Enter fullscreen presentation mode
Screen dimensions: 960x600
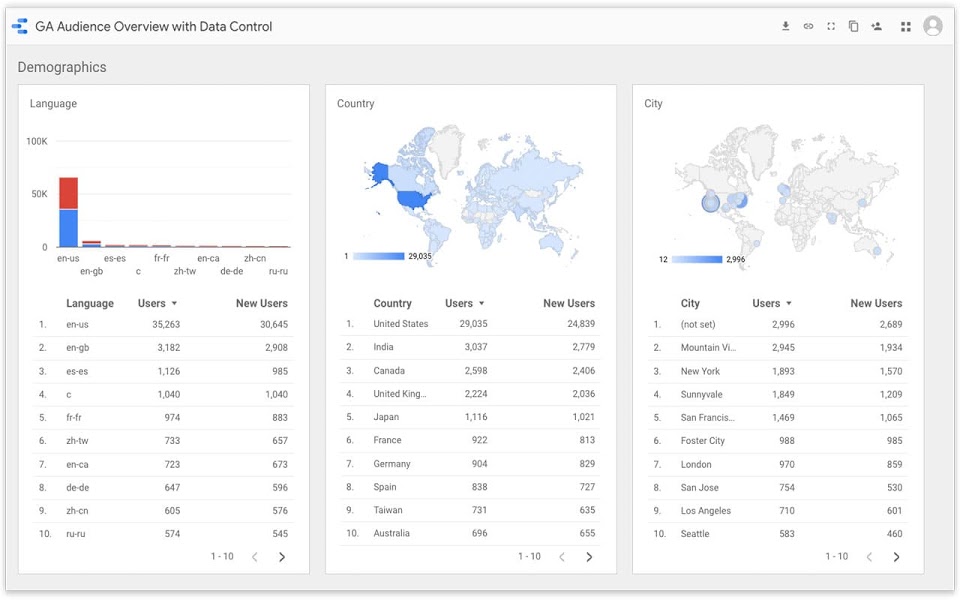[x=831, y=26]
